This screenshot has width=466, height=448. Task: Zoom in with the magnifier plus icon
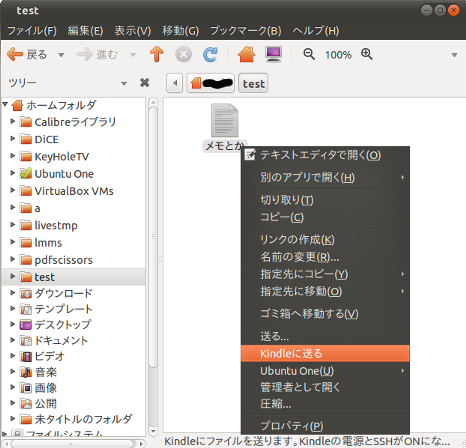[x=367, y=54]
